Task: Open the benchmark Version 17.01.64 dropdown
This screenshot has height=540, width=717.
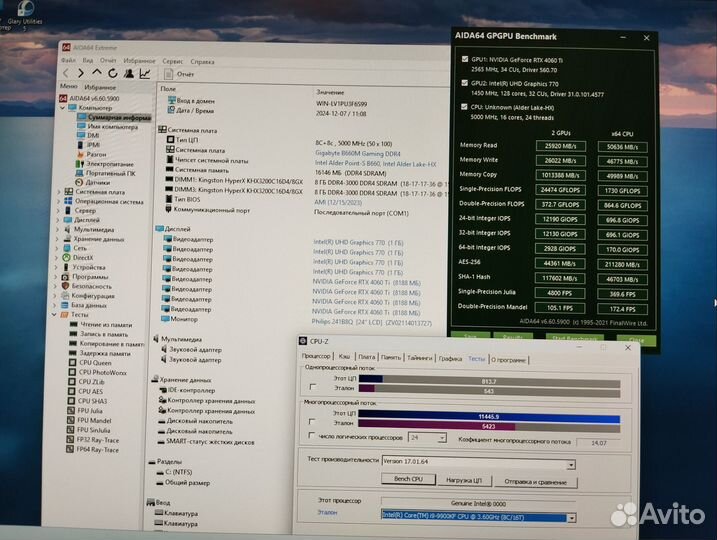Action: tap(571, 465)
